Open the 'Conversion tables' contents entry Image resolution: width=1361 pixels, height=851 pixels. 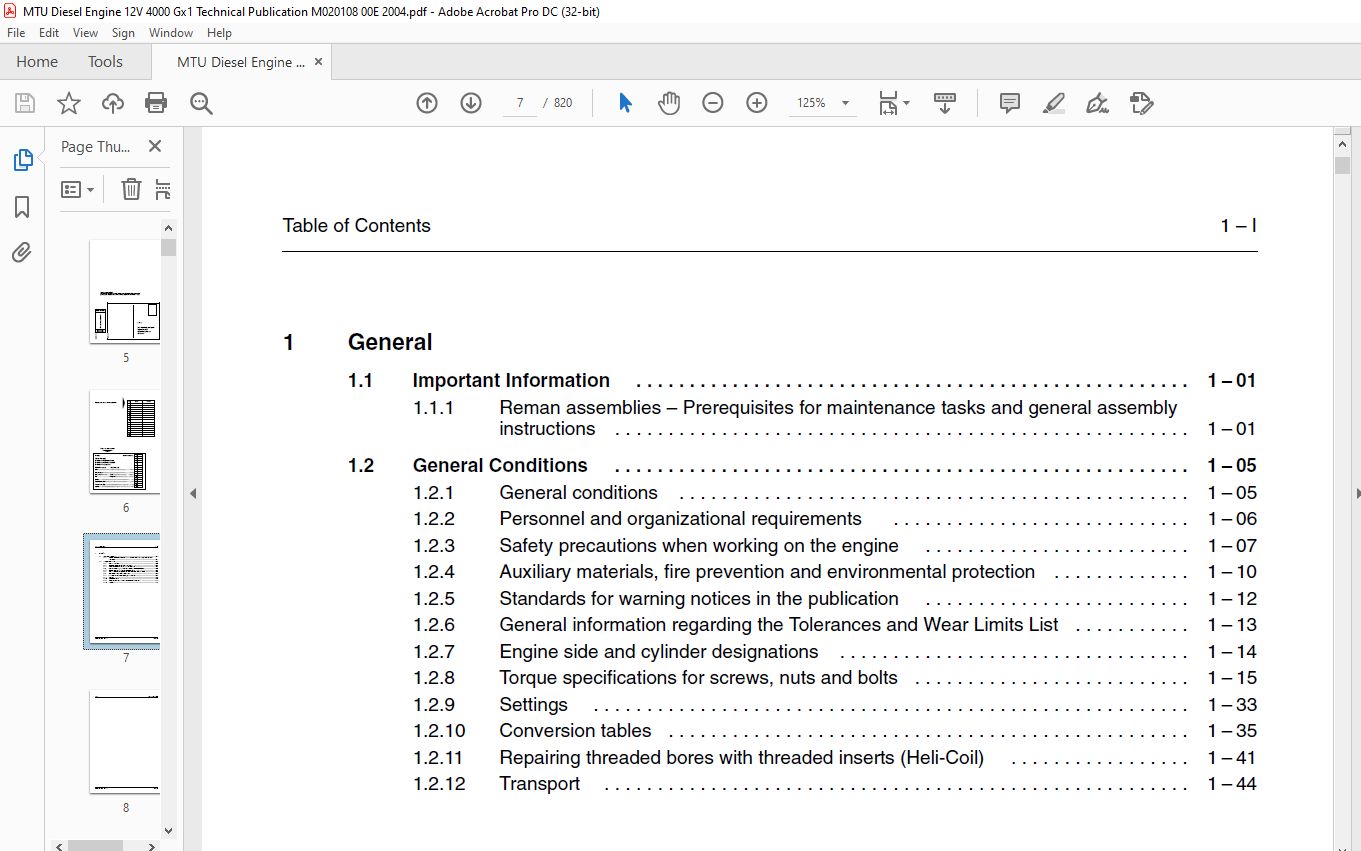point(575,731)
